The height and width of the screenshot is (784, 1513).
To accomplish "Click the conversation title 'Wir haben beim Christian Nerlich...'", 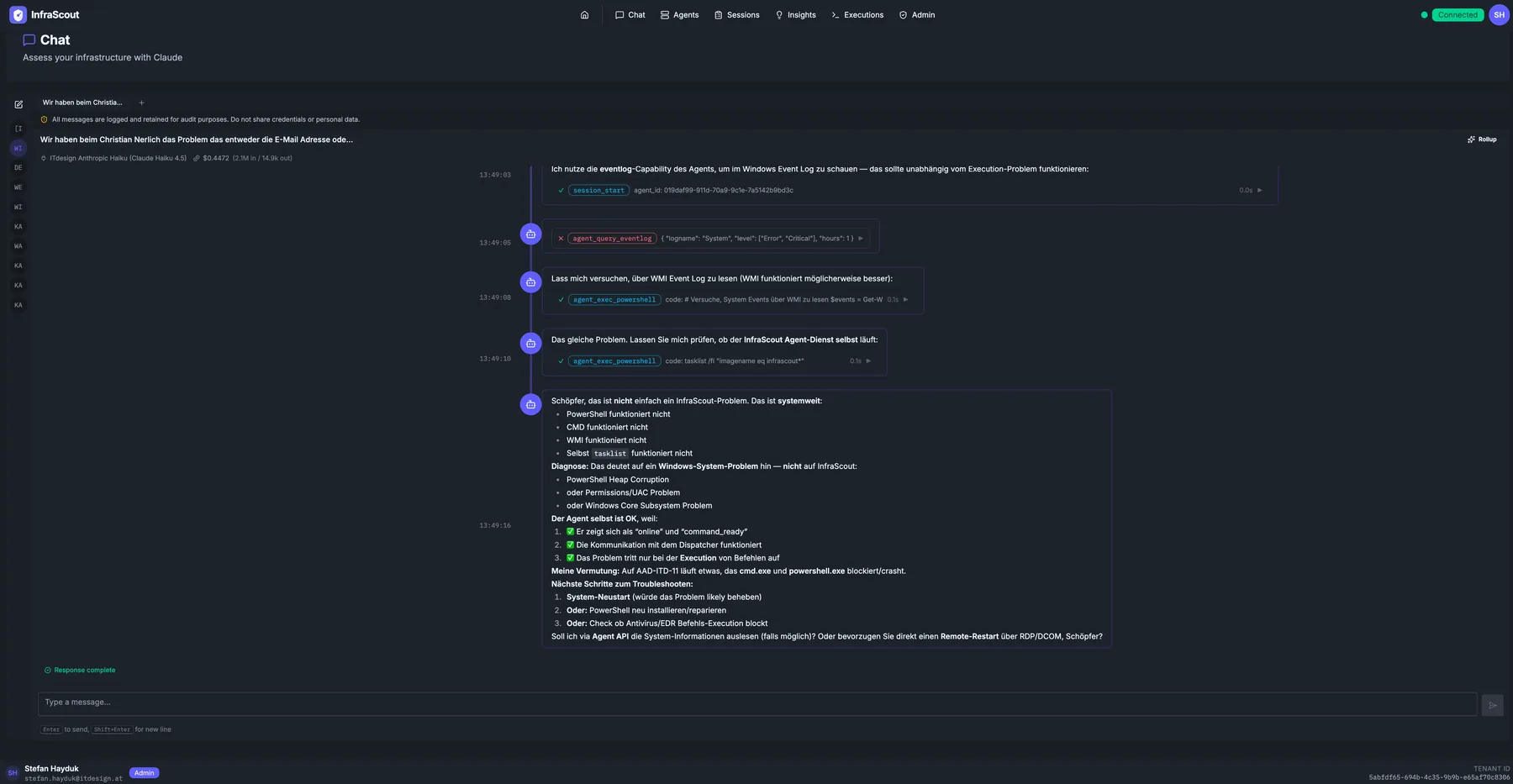I will pos(197,139).
